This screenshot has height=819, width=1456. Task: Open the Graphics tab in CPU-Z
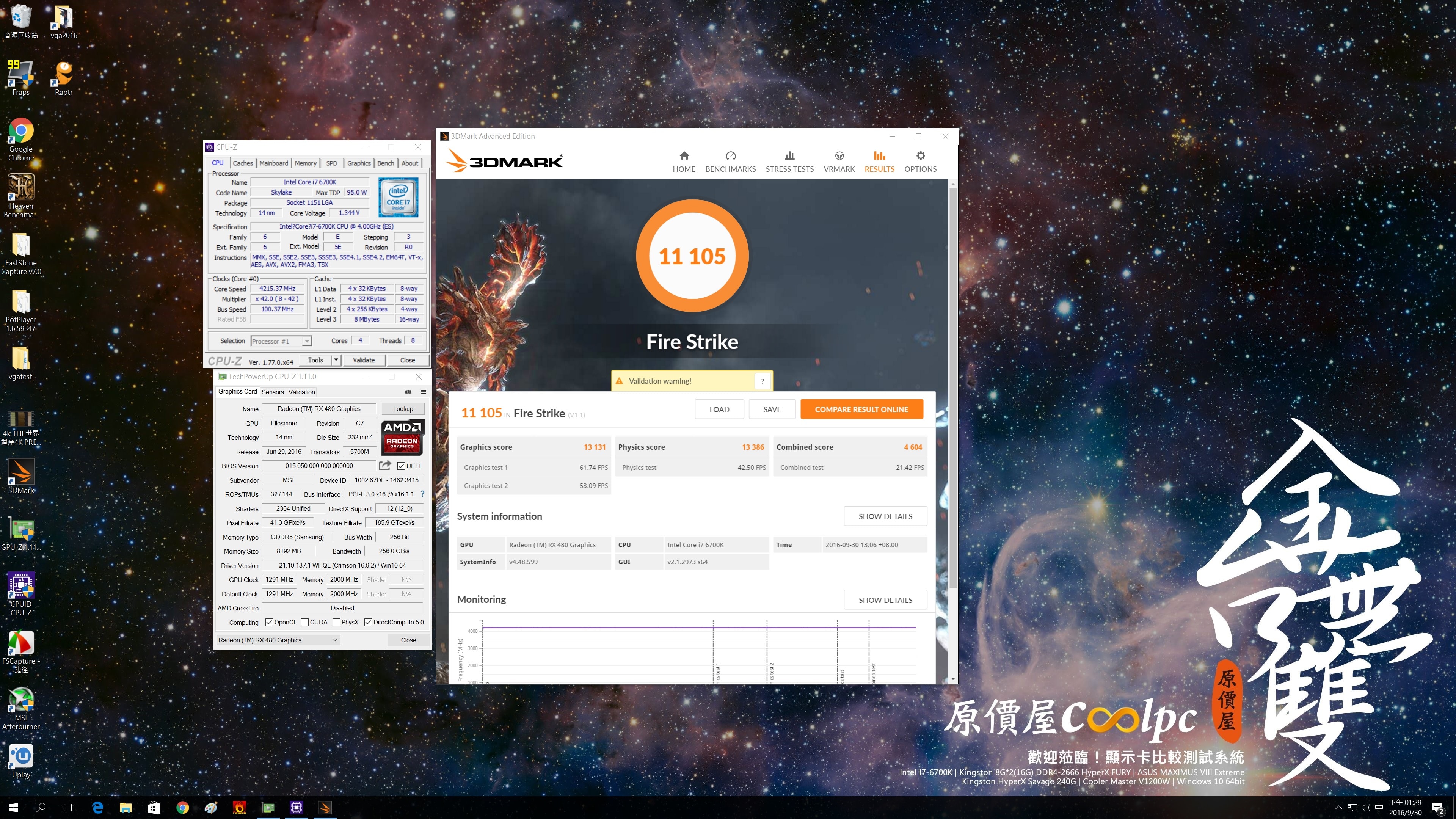click(x=359, y=163)
